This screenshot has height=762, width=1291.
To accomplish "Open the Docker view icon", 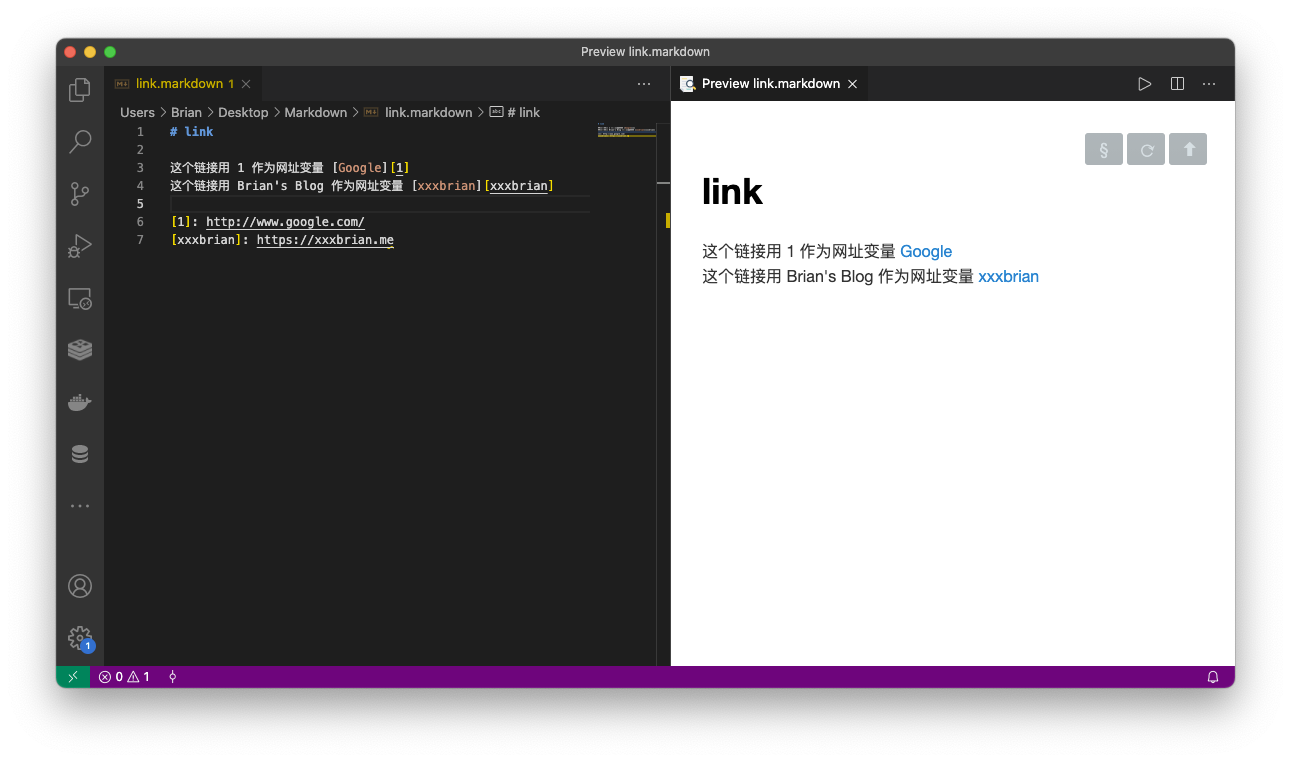I will [80, 402].
